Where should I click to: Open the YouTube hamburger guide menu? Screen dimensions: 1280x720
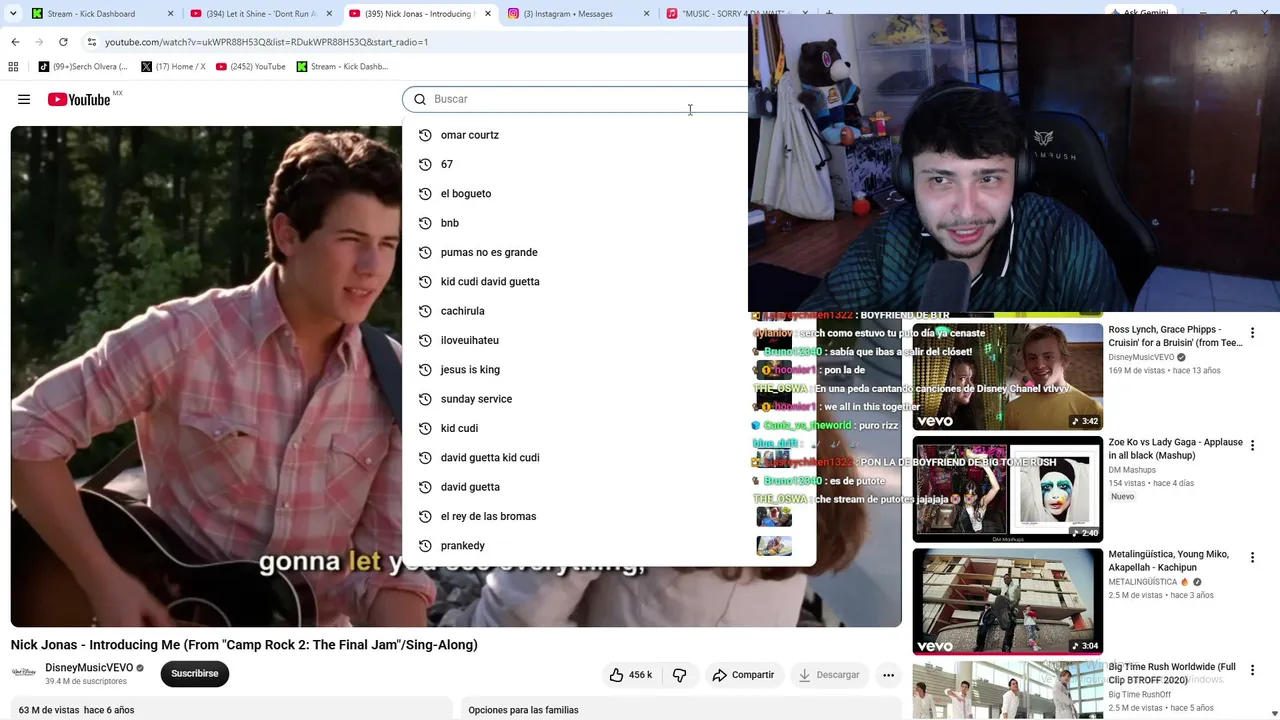click(x=24, y=99)
